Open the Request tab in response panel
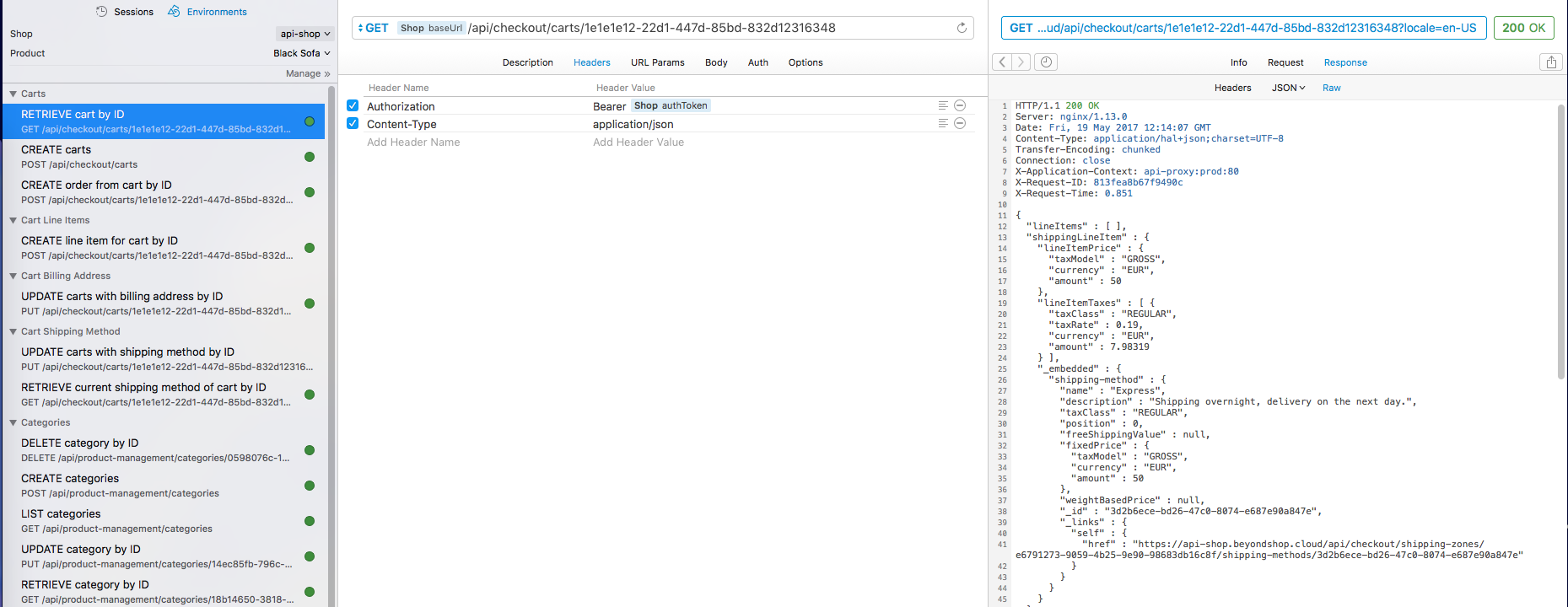The image size is (1568, 607). pos(1285,62)
